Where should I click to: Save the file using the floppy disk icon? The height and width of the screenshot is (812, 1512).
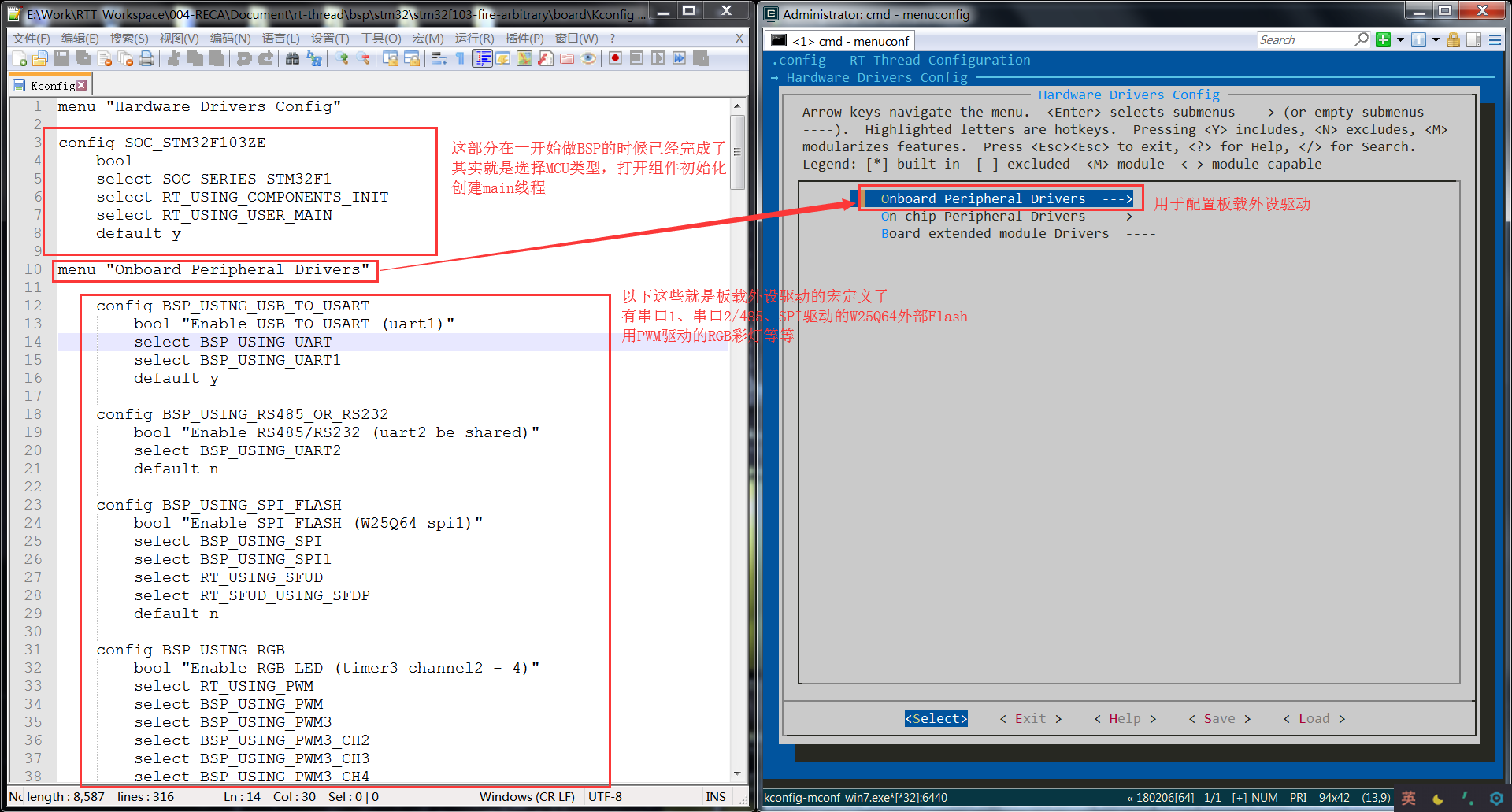pyautogui.click(x=61, y=58)
